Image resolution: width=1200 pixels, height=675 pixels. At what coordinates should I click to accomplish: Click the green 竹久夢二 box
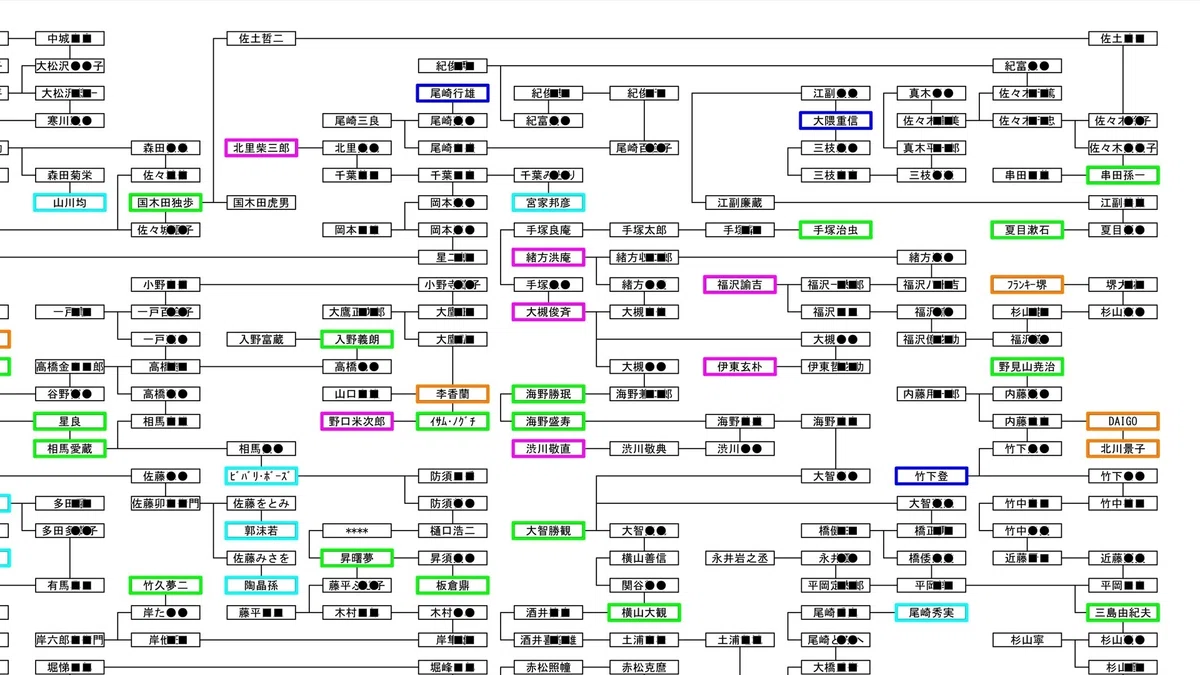(x=165, y=585)
